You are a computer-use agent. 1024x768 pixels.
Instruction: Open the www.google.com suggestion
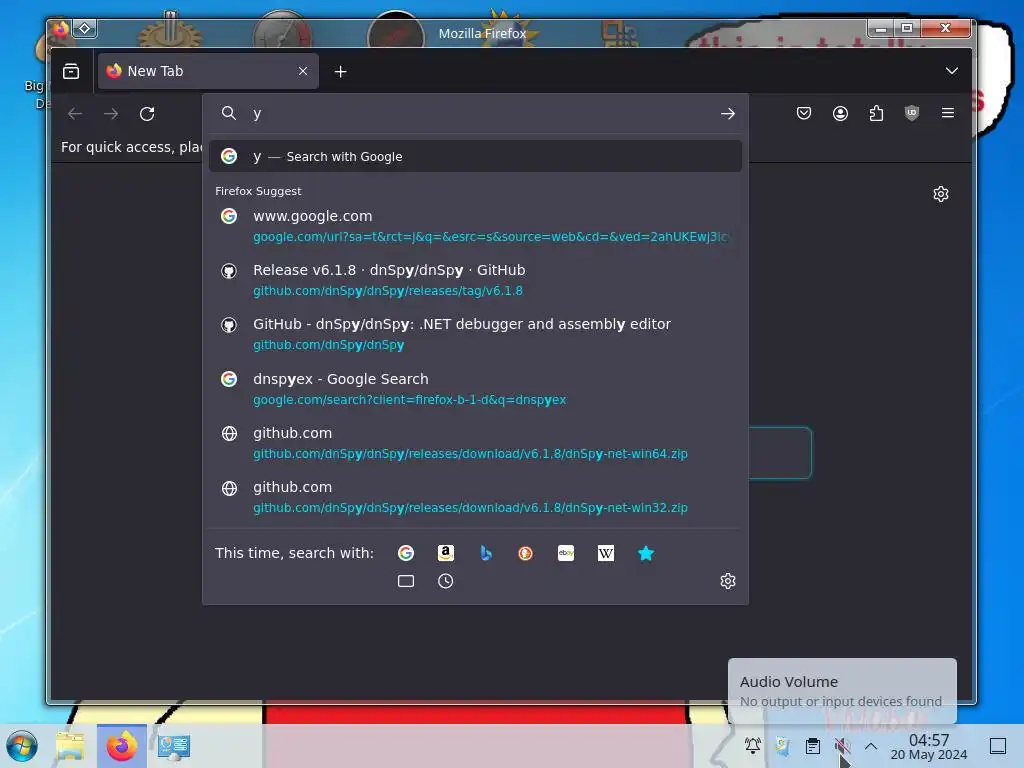[475, 226]
